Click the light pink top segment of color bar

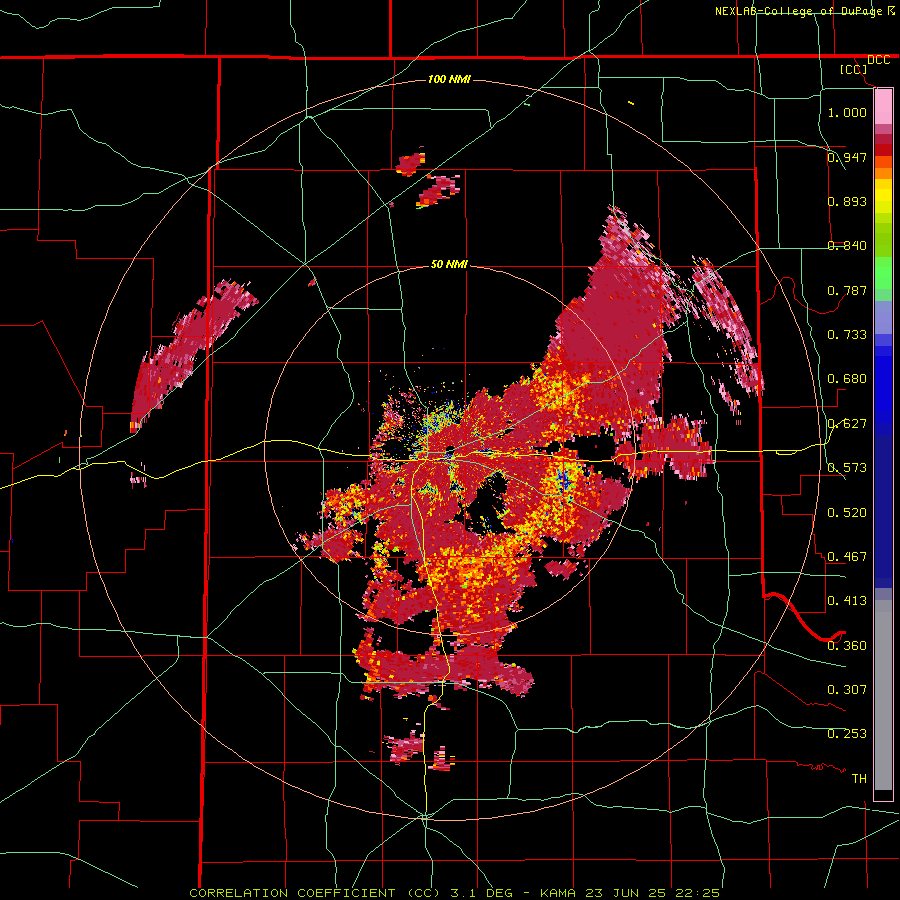883,106
